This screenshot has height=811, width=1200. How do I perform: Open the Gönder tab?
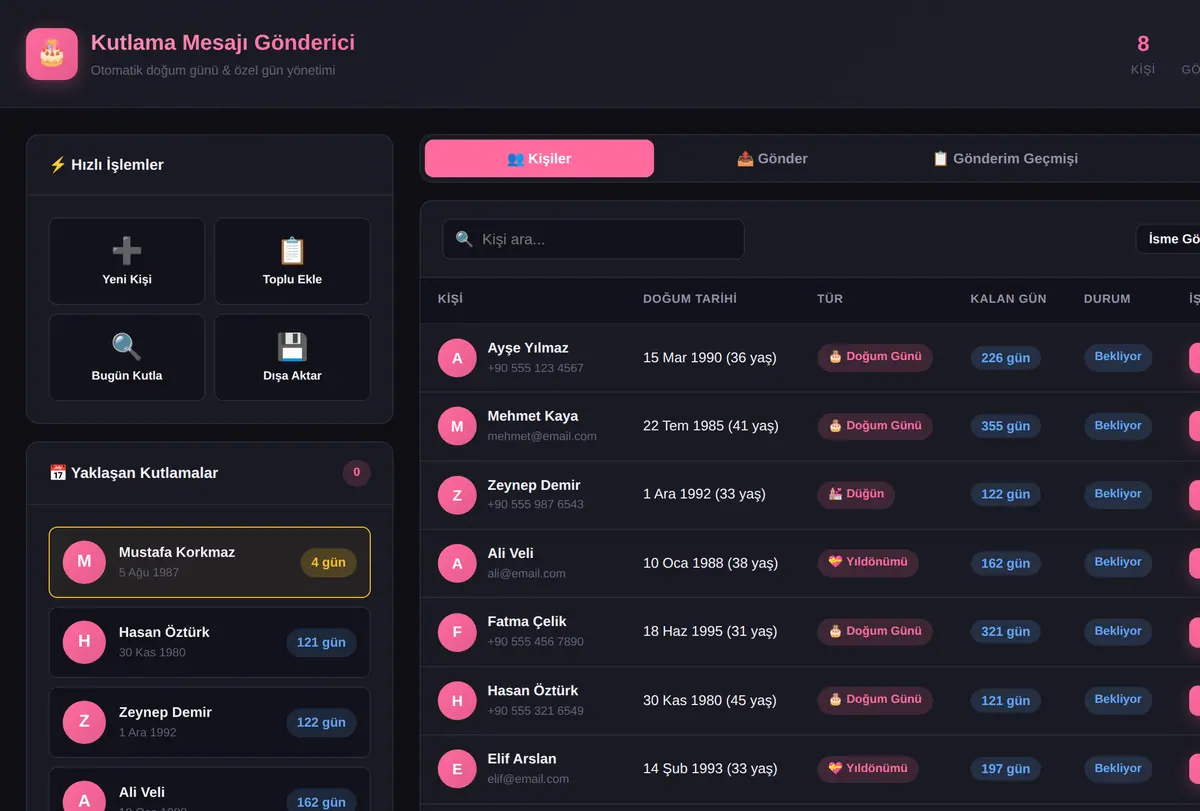pyautogui.click(x=772, y=158)
